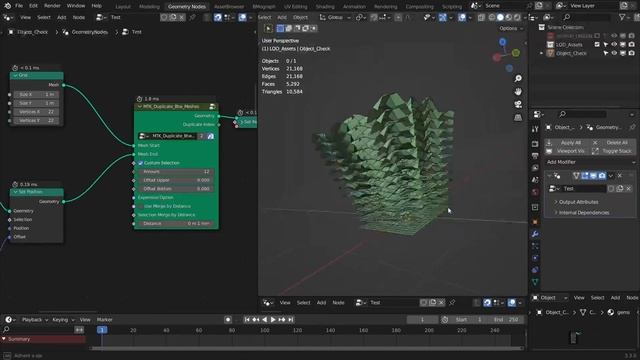Adjust the Offset Upper value slider
Screen dimensions: 640x360
click(175, 180)
